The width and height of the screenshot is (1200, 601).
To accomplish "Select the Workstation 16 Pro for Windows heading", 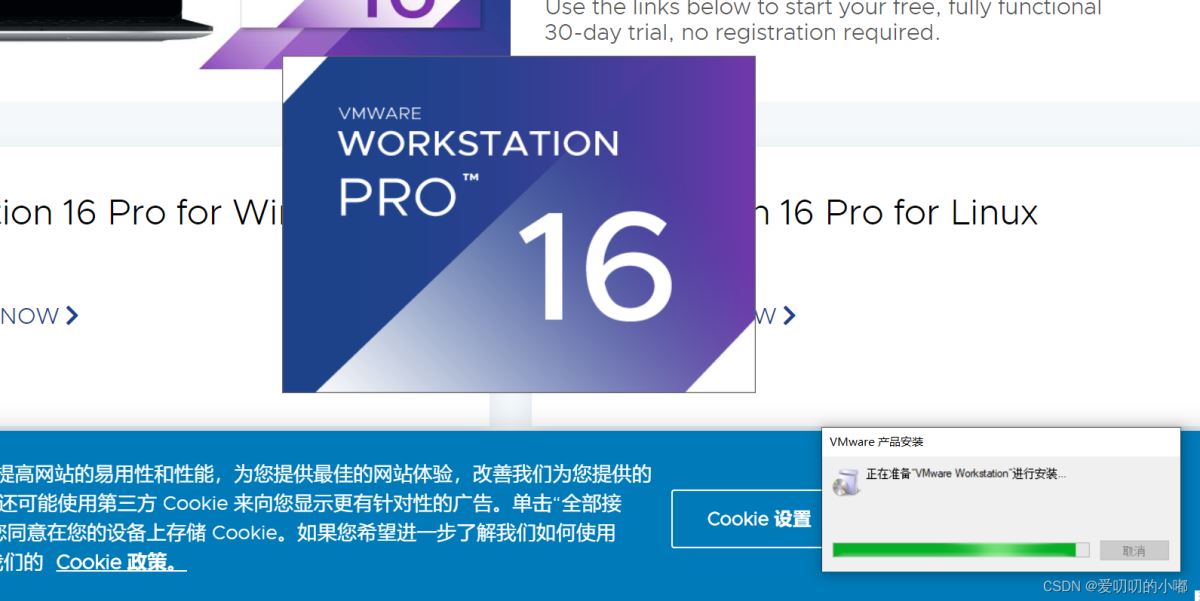I will pyautogui.click(x=141, y=212).
